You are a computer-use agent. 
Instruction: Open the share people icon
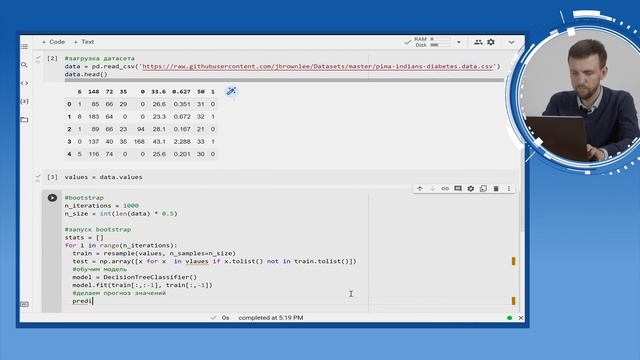[478, 42]
